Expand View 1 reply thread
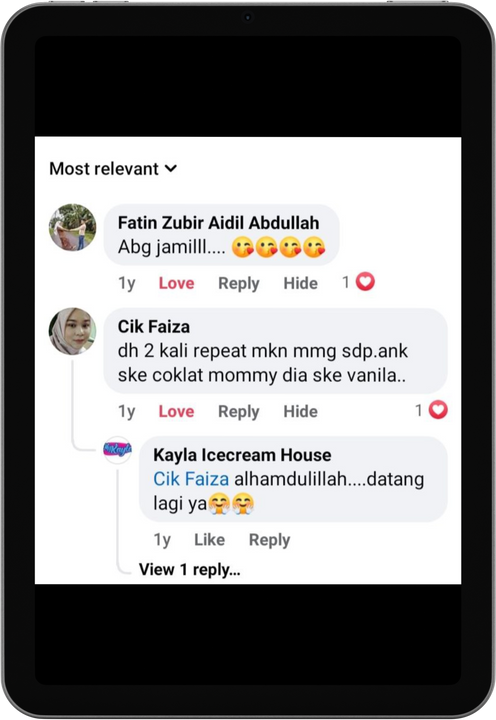 189,570
